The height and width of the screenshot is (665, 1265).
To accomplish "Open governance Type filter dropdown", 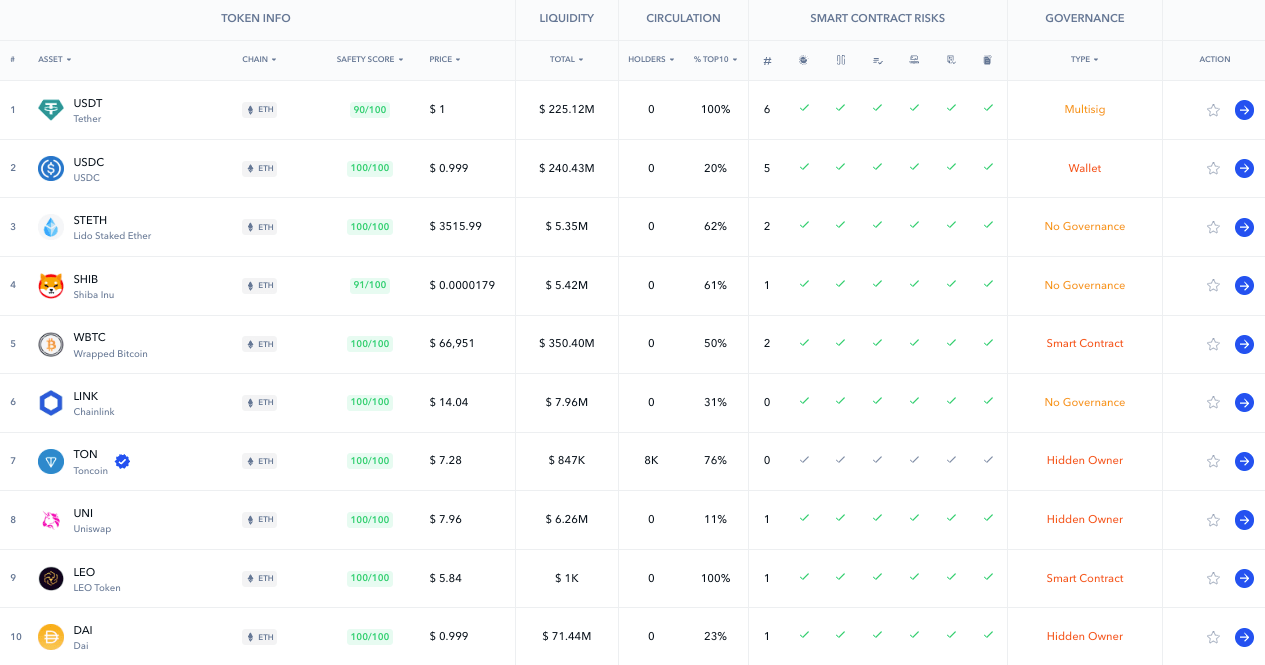I will coord(1084,60).
